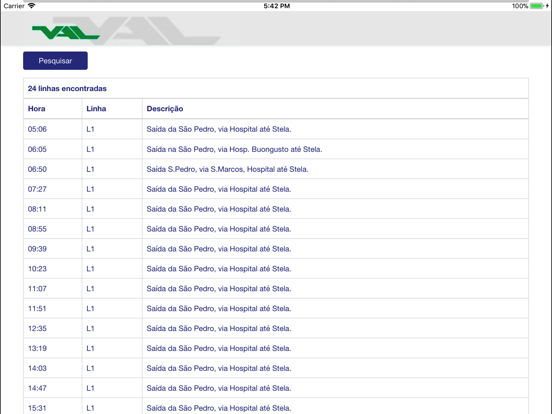Click the description 'via Hosp. Buongusto até Stela'
552x414 pixels.
pyautogui.click(x=270, y=149)
